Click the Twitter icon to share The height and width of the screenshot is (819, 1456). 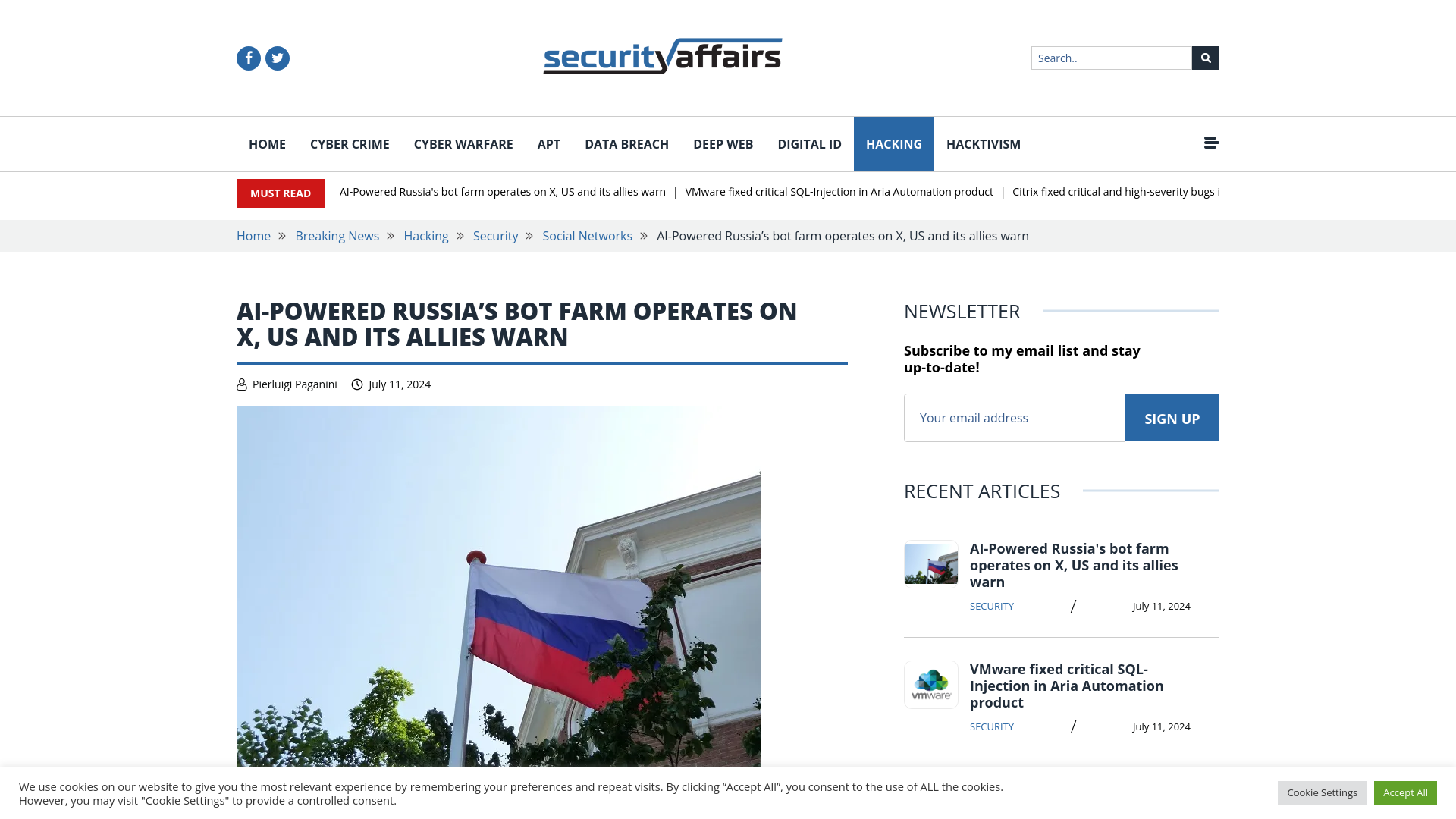tap(277, 57)
